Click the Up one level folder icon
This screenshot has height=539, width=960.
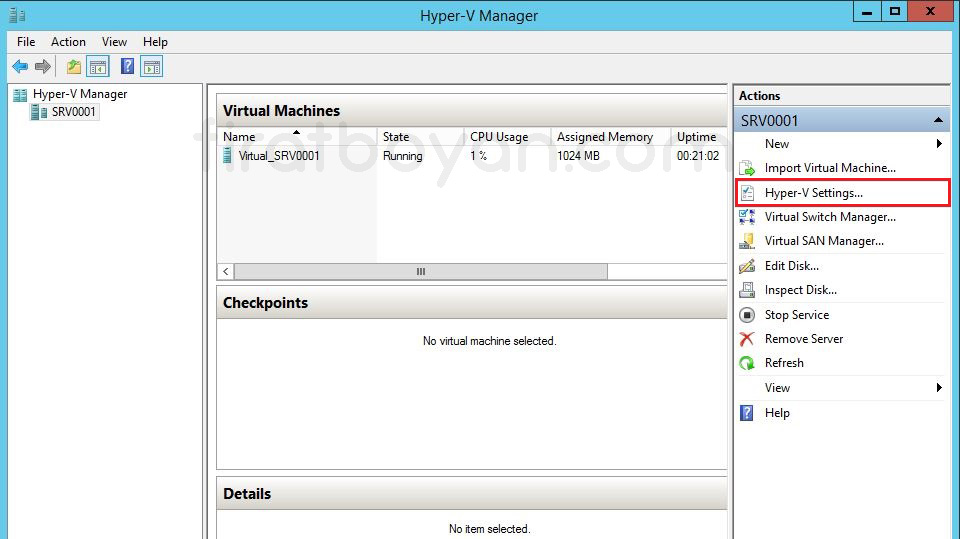pyautogui.click(x=74, y=66)
